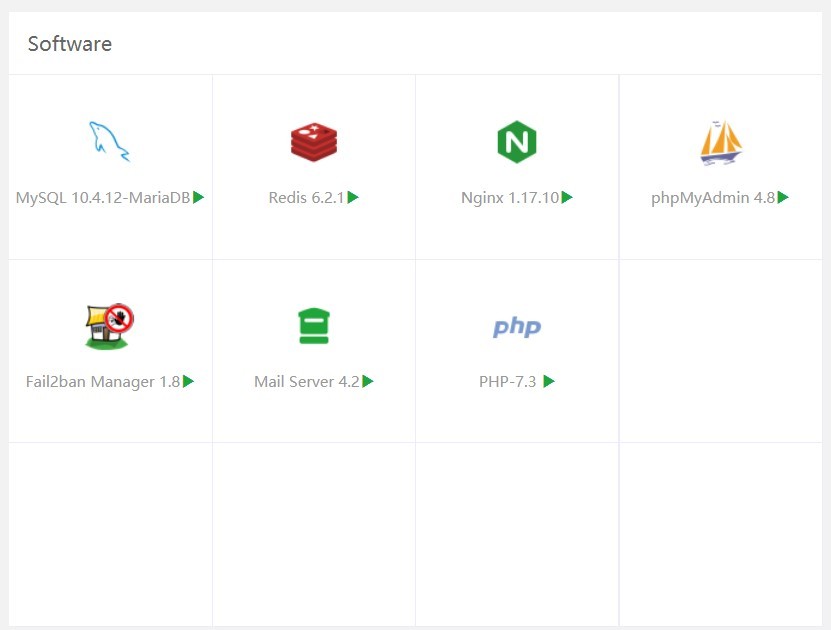This screenshot has width=831, height=630.
Task: Open the MySQL 10.4.12-MariaDB text link
Action: [x=103, y=198]
